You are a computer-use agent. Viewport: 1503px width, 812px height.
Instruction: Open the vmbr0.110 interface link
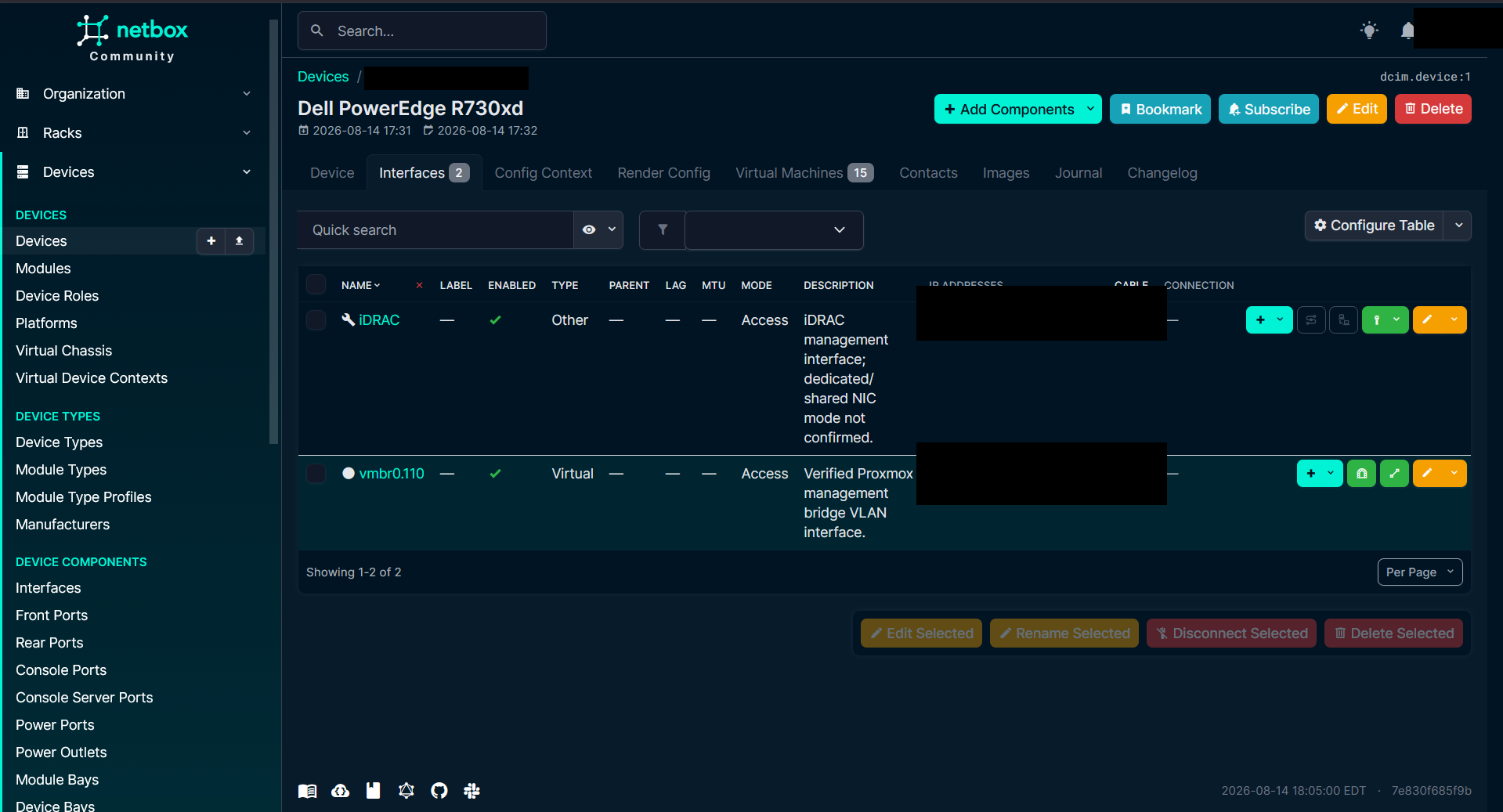tap(392, 473)
